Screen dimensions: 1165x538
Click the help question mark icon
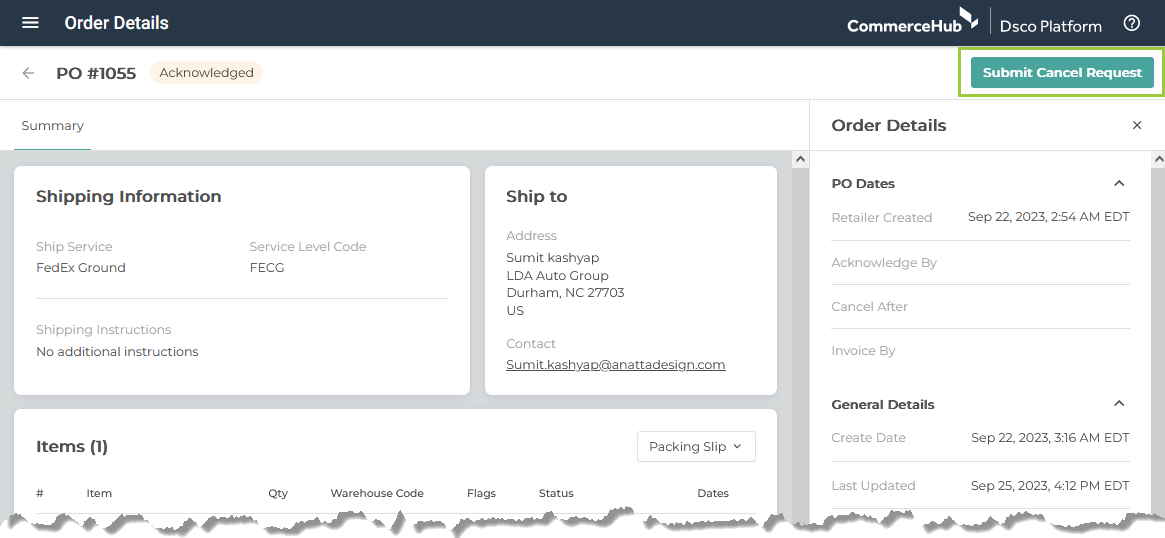point(1132,23)
